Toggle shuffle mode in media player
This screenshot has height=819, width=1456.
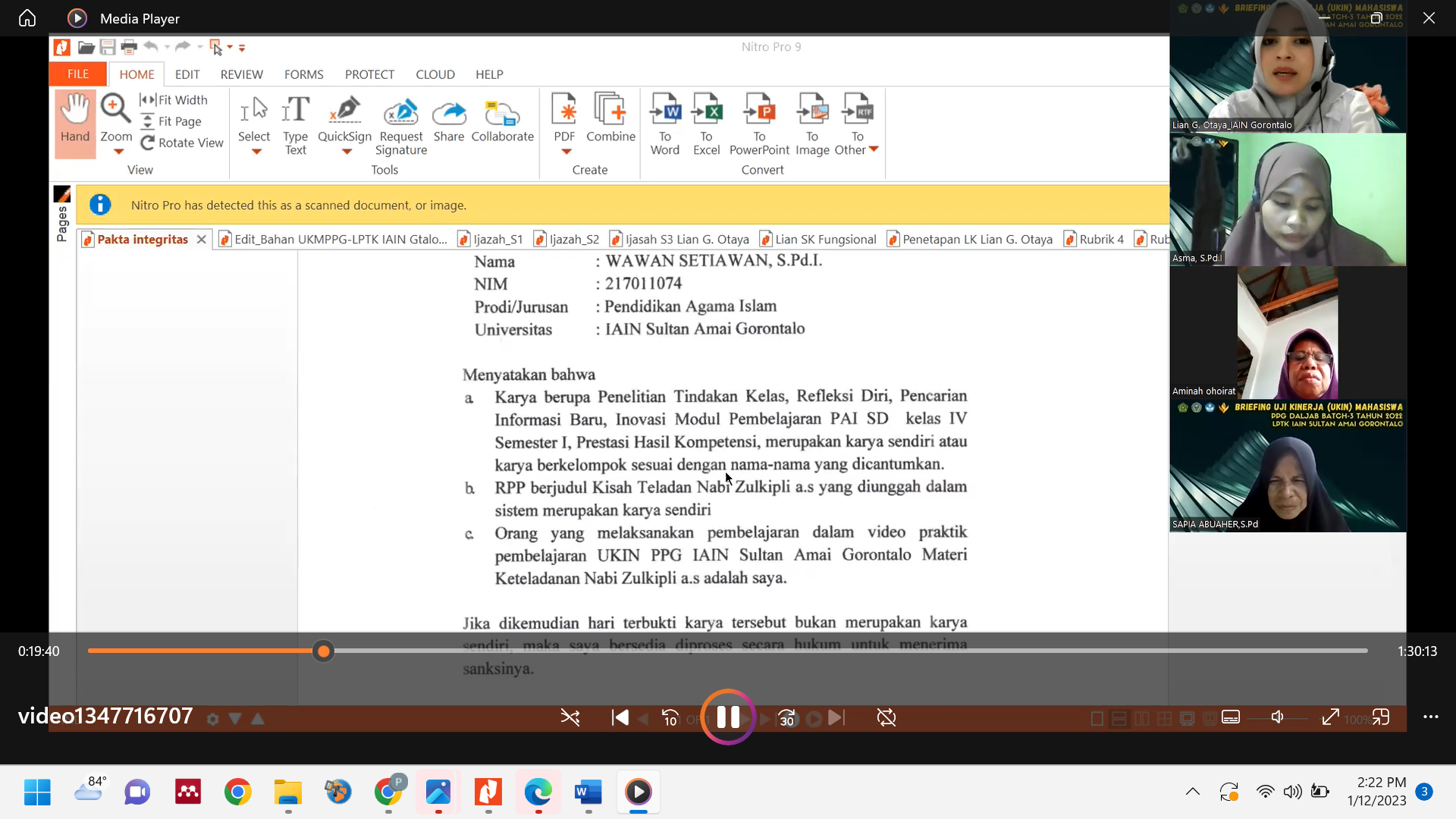(570, 717)
